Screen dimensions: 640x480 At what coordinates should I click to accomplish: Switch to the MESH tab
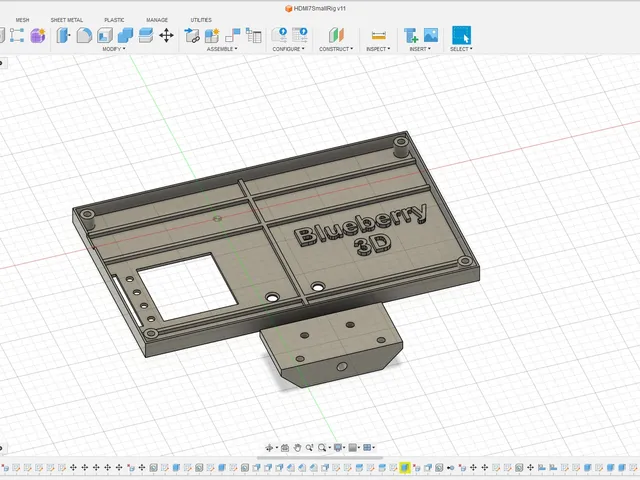[22, 20]
